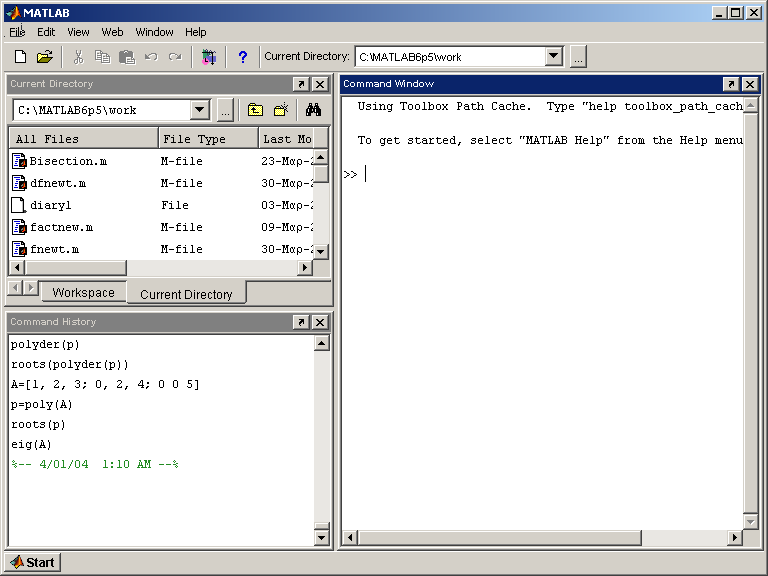This screenshot has height=576, width=768.
Task: Click file list horizontal scroll left arrow
Action: tap(17, 267)
